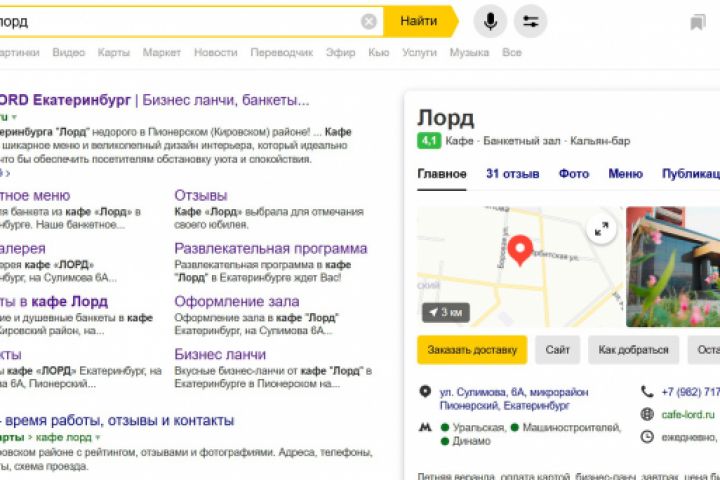
Task: Click the location marker icon beside the address
Action: click(x=425, y=391)
